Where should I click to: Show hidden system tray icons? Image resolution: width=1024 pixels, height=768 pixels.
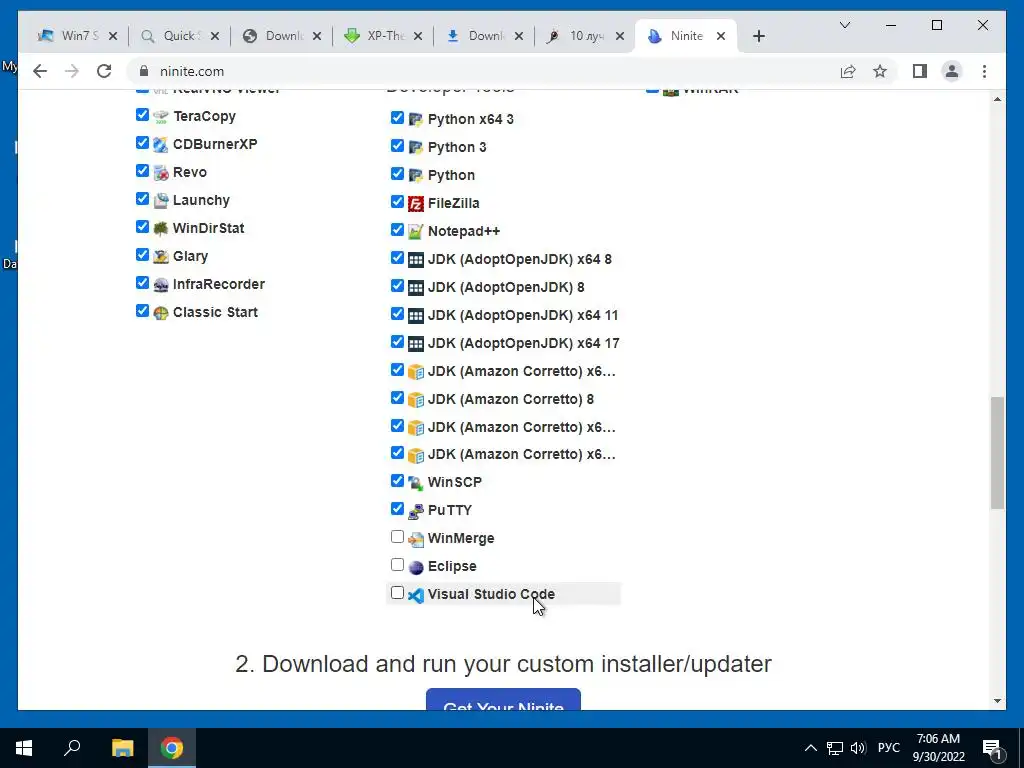(810, 748)
